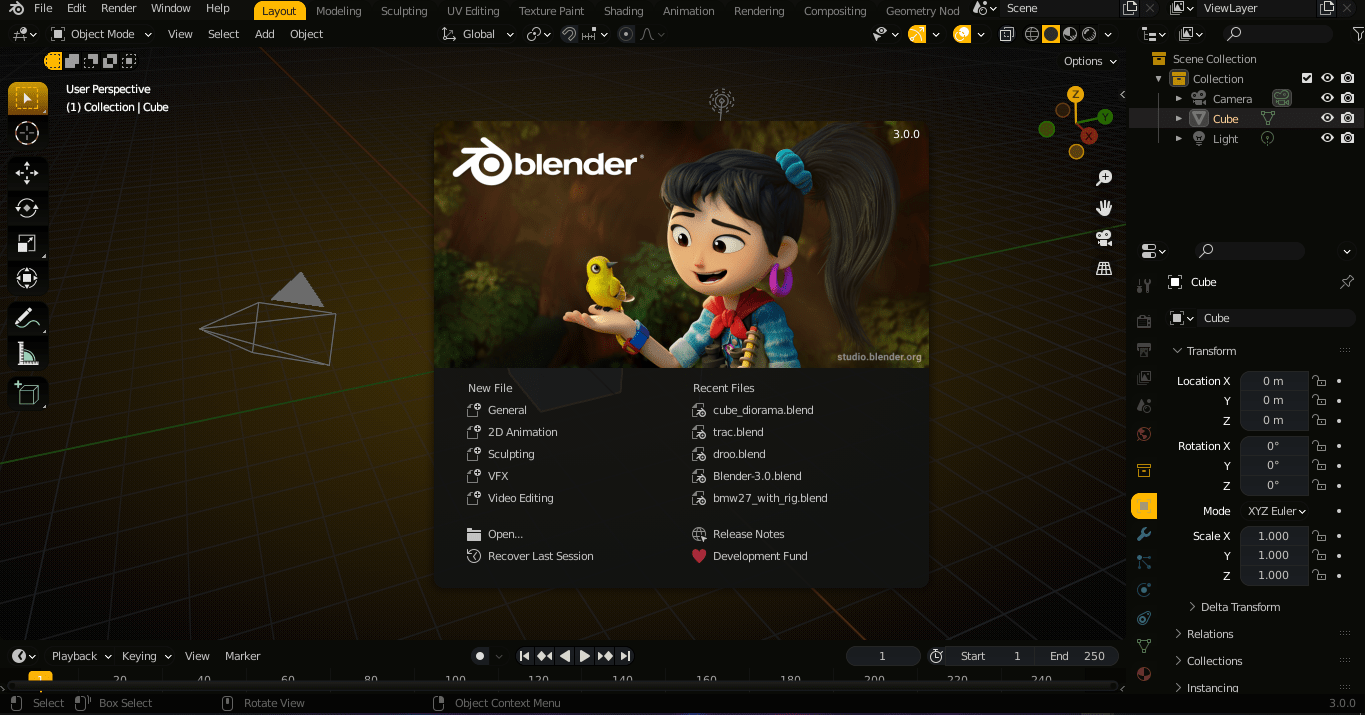Open the Render properties tab
This screenshot has height=715, width=1365.
click(1144, 321)
